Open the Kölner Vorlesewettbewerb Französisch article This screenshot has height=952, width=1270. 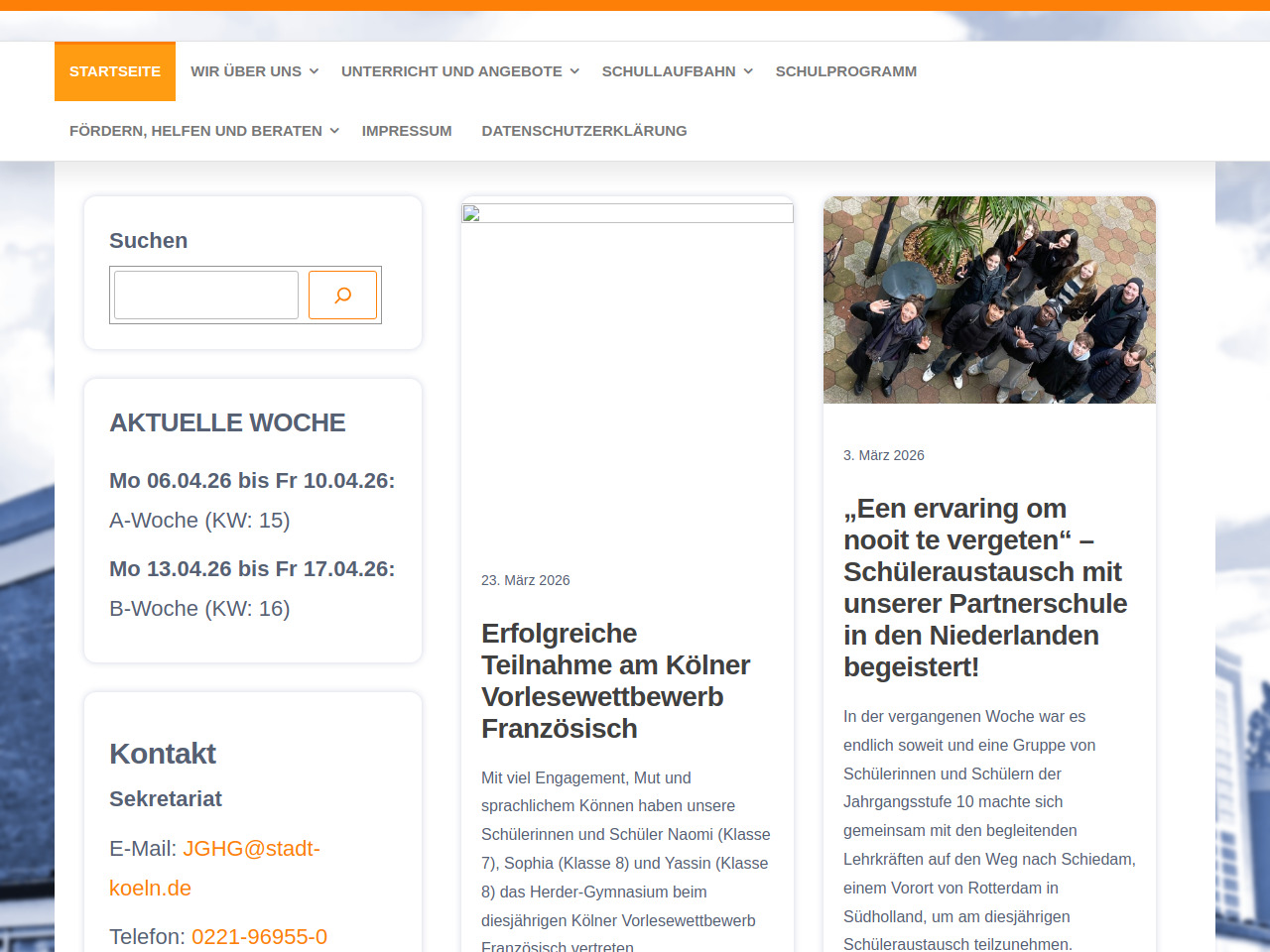point(615,680)
